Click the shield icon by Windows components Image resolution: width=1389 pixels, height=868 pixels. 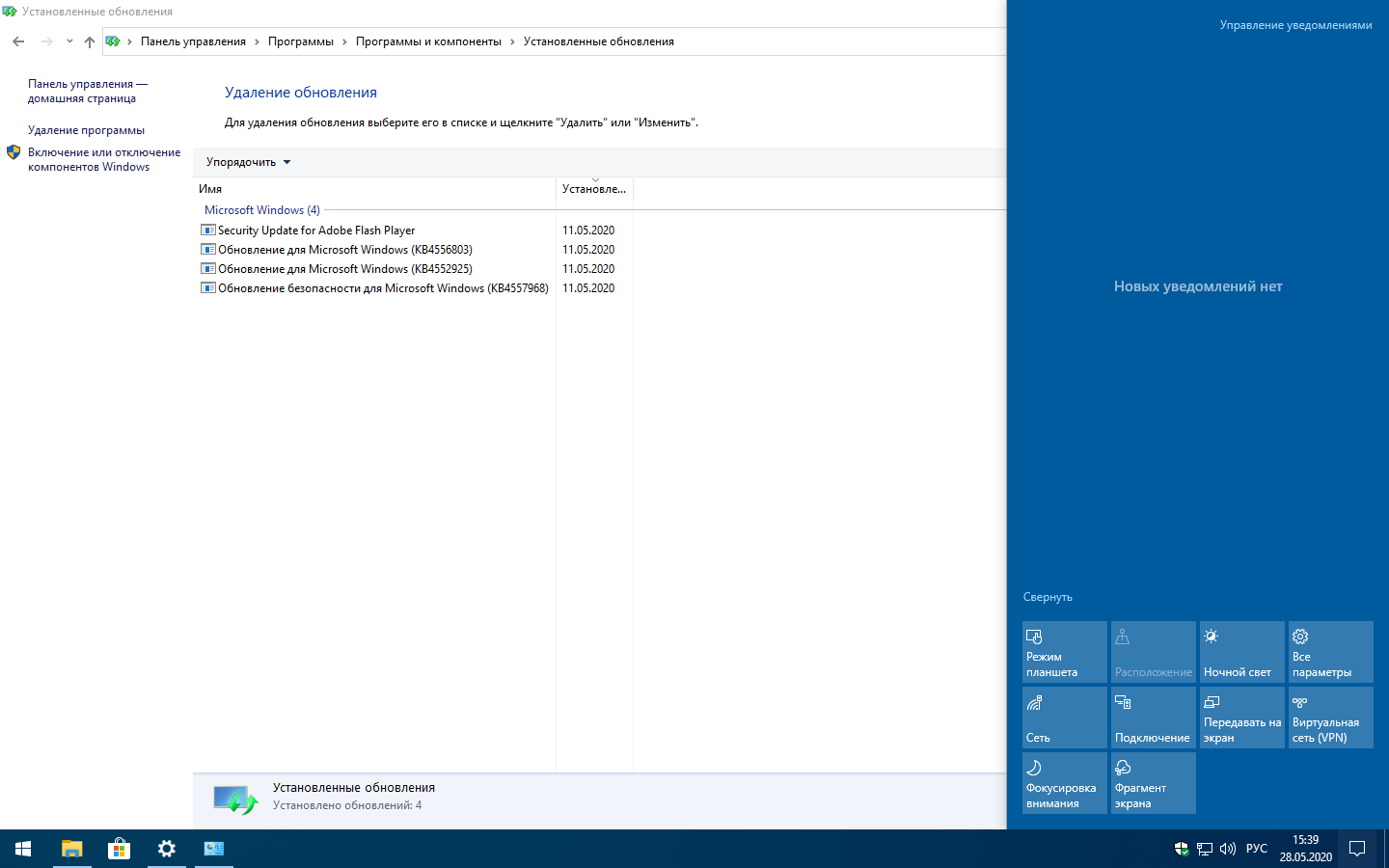point(14,152)
